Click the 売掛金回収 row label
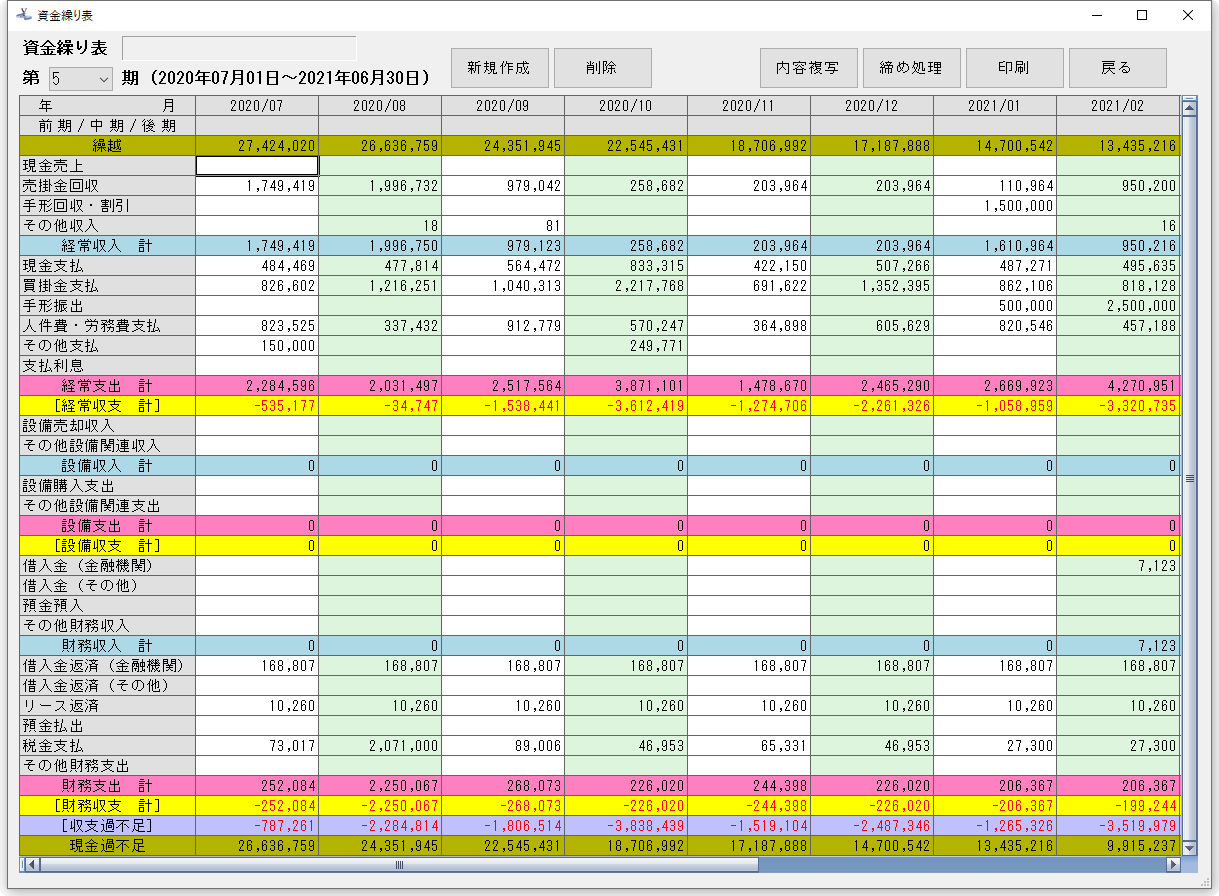This screenshot has height=896, width=1219. pos(107,186)
